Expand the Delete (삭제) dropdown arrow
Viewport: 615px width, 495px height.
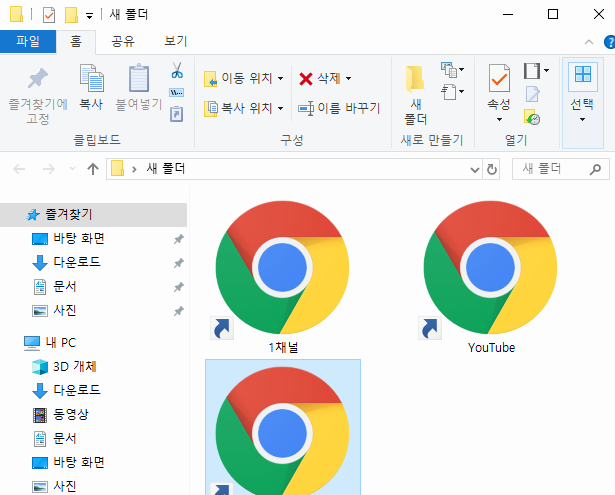point(348,78)
